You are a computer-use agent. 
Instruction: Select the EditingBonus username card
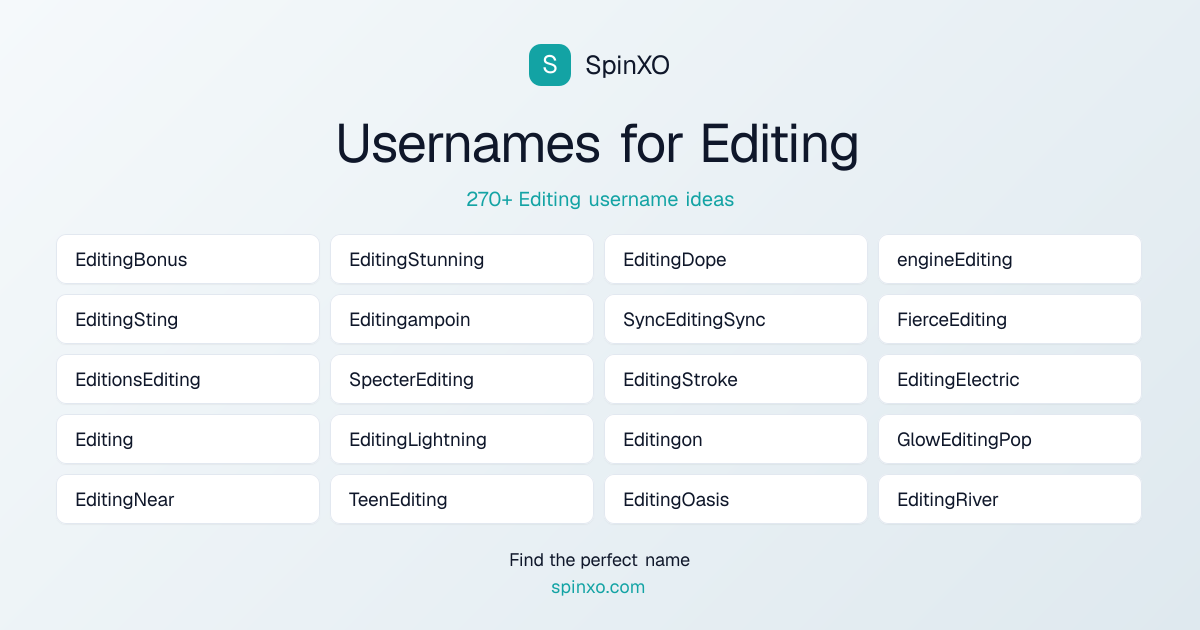[x=188, y=259]
